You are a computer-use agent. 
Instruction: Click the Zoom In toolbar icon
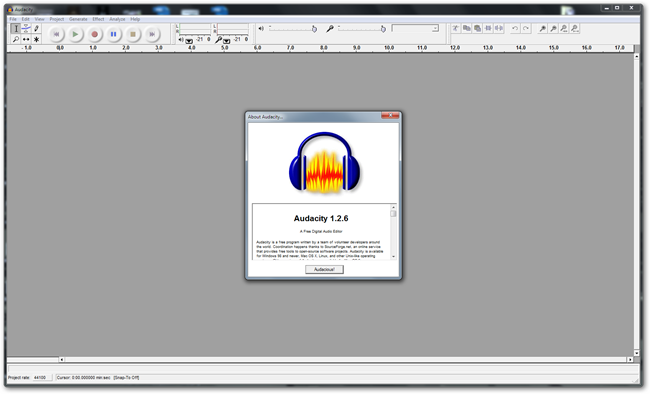[x=542, y=28]
